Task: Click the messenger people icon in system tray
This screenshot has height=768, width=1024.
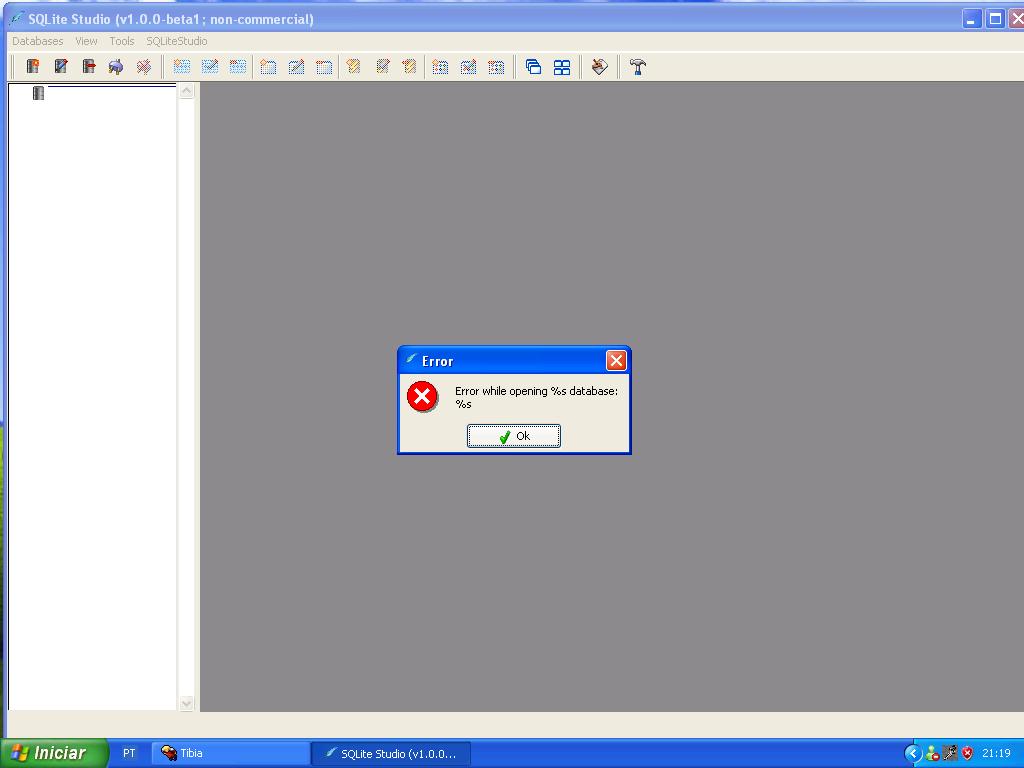Action: click(933, 753)
